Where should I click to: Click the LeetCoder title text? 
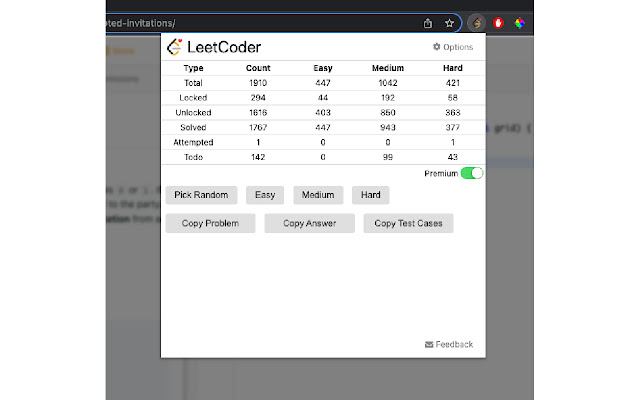pos(224,47)
